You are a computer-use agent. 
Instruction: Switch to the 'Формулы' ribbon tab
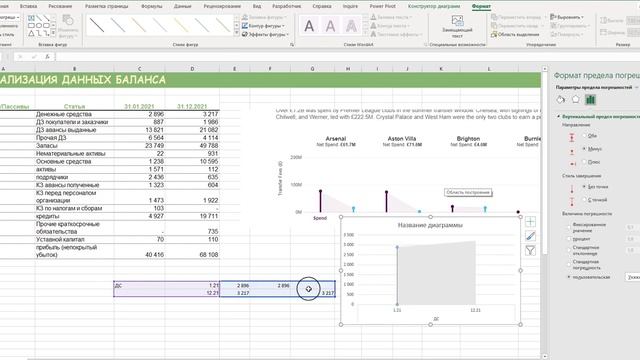(x=151, y=7)
